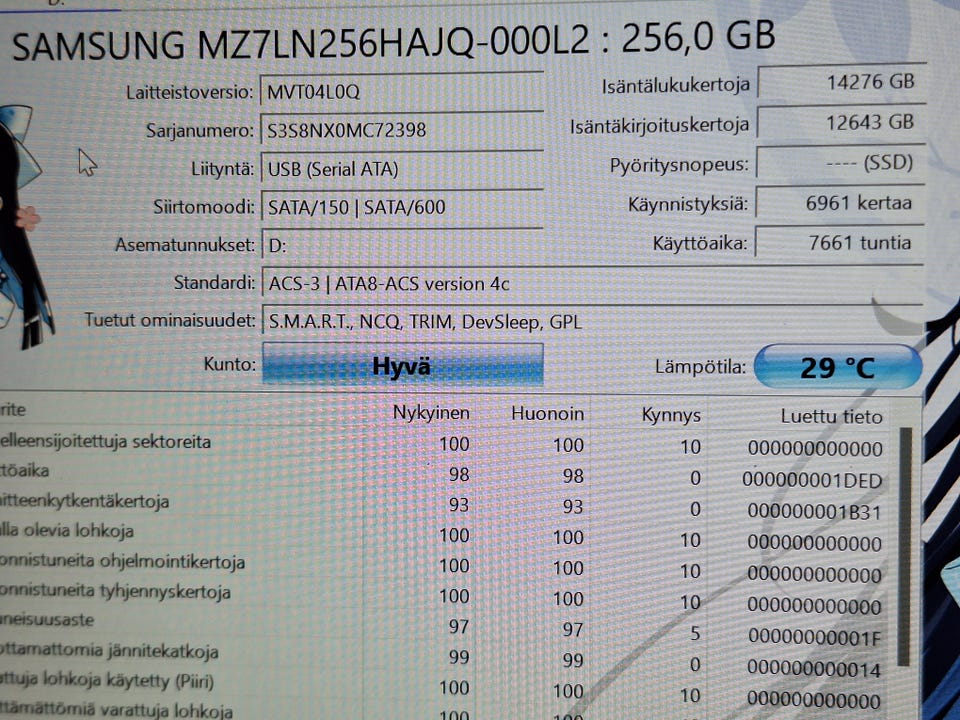
Task: Click the power on hours 7661 tuntia
Action: pos(840,242)
